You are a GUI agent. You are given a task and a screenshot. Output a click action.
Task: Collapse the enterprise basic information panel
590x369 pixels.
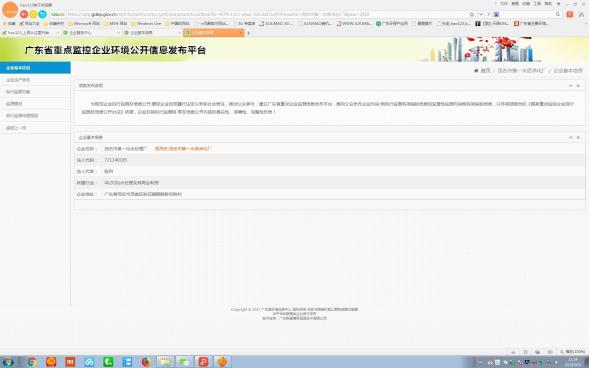click(570, 138)
